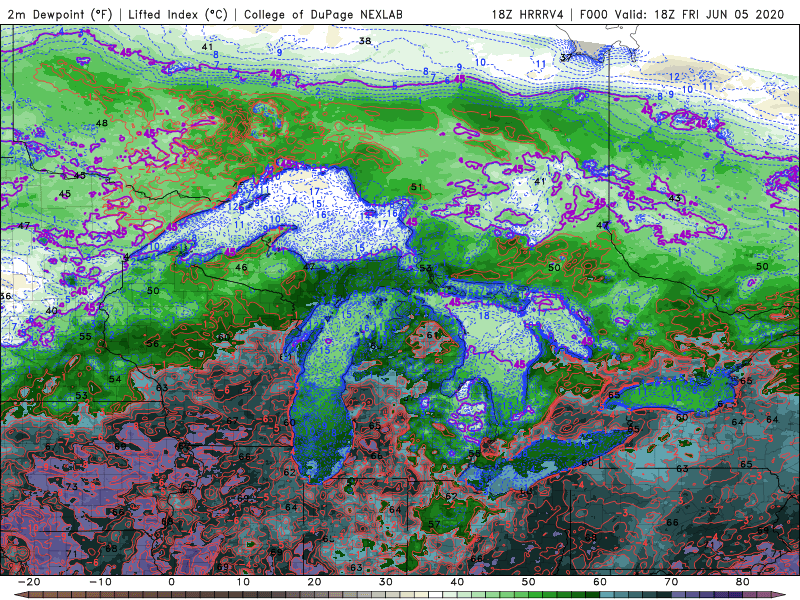Click the 'College of DuPage NEXLAB' label
Image resolution: width=800 pixels, height=600 pixels.
click(x=323, y=14)
